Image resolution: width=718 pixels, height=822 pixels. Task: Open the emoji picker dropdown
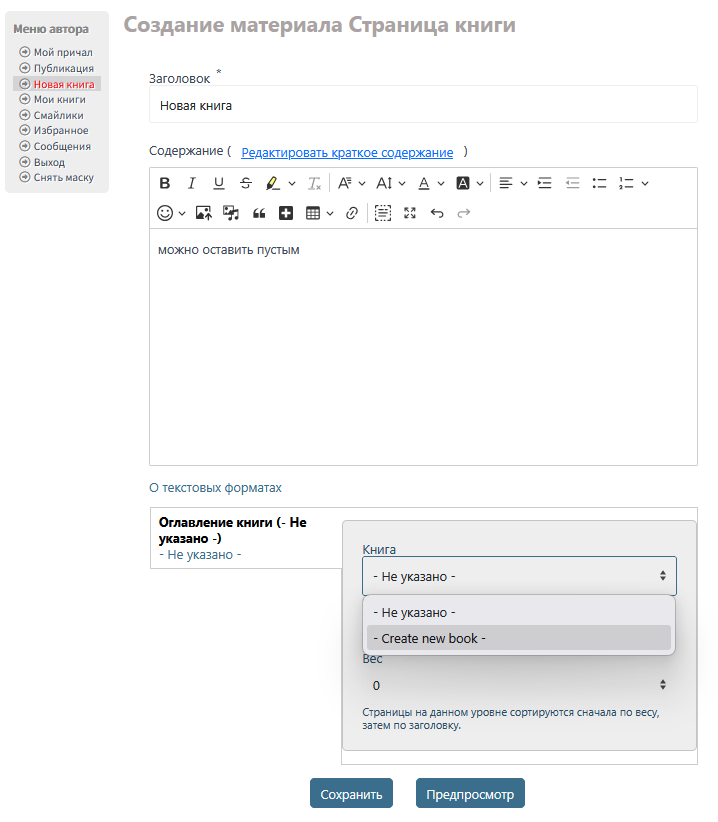(171, 213)
